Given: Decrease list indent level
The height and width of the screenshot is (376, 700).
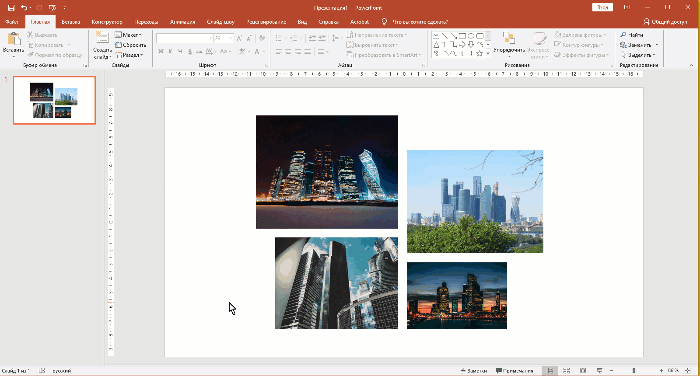Looking at the screenshot, I should pos(312,38).
